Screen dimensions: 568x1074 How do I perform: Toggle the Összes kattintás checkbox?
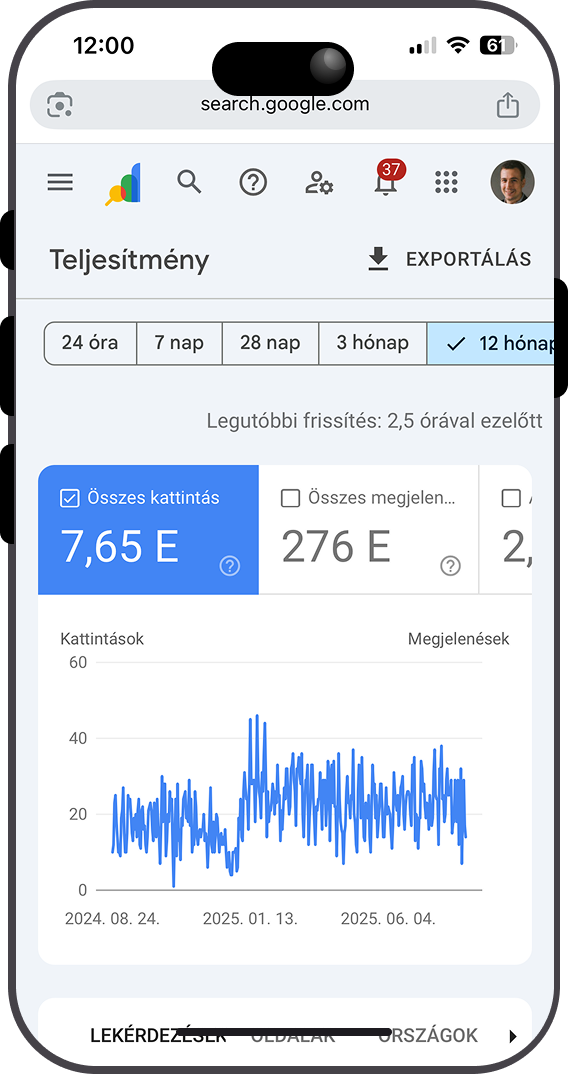(70, 498)
